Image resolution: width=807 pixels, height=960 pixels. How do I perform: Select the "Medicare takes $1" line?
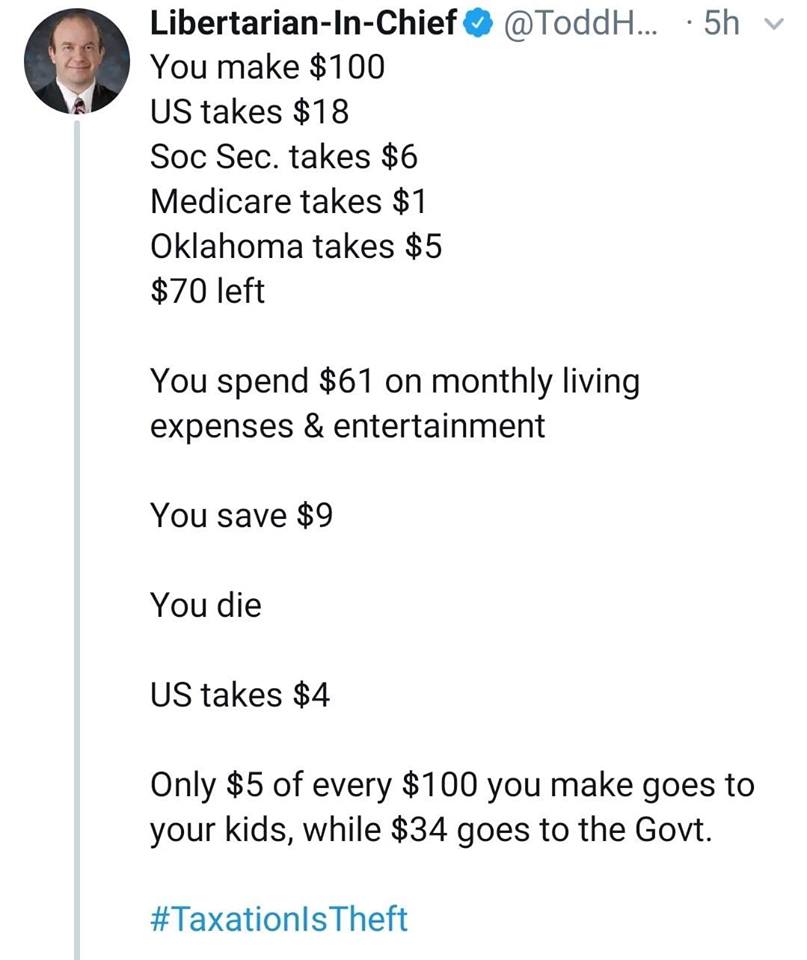[x=288, y=201]
